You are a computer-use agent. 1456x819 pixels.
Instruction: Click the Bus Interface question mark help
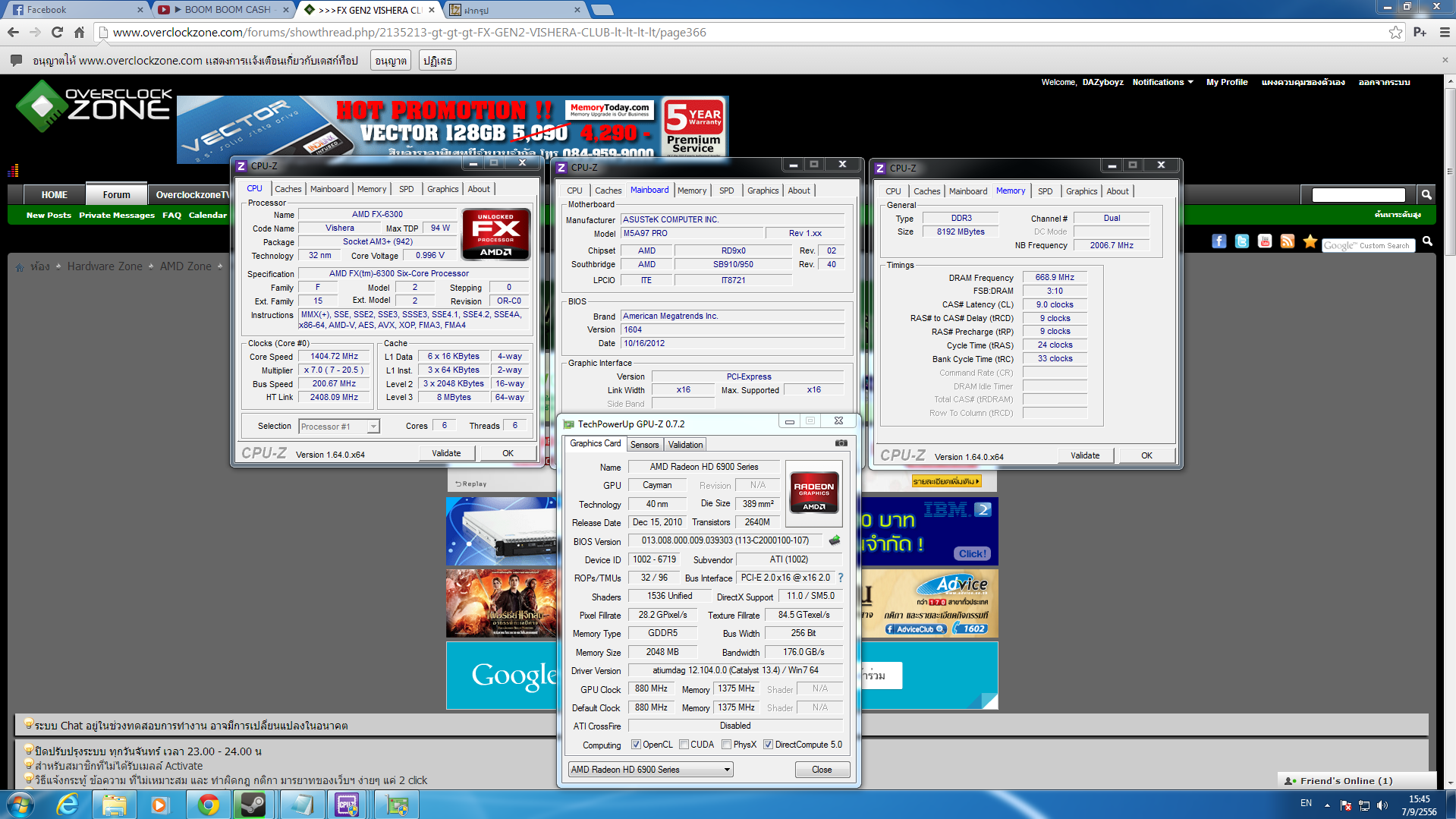point(841,578)
